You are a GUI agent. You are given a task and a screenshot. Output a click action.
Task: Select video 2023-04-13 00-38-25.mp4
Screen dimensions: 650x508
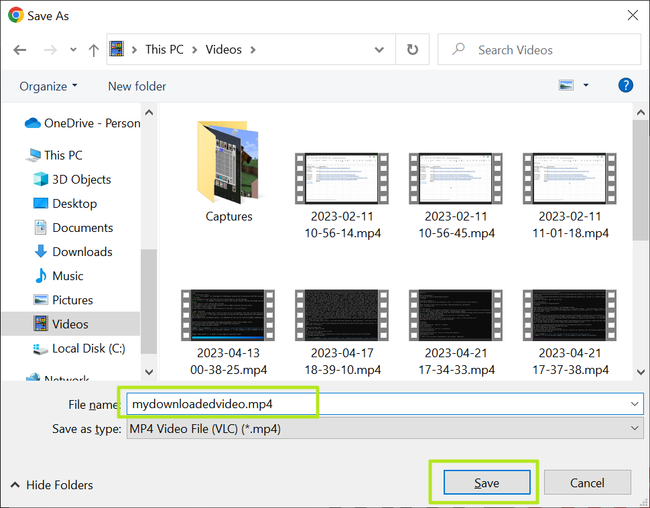(228, 332)
